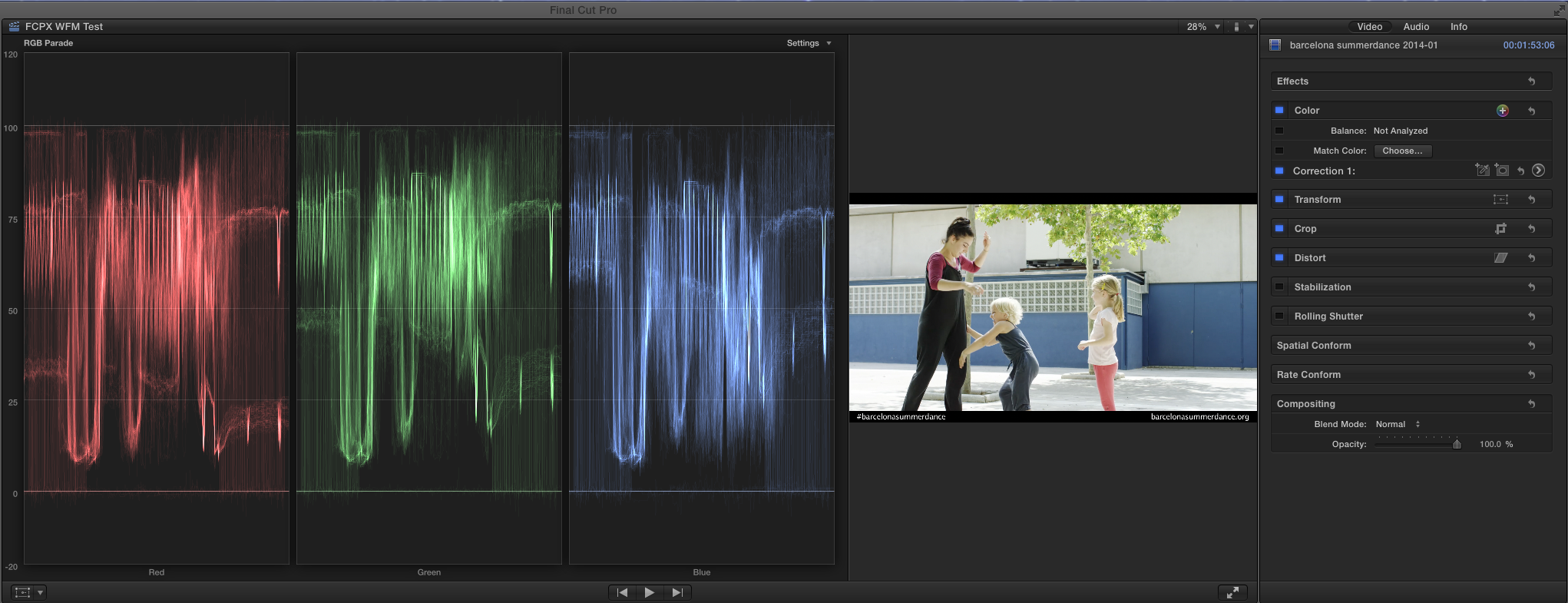1568x603 pixels.
Task: Reset Spatial Conform using its arrow icon
Action: pos(1532,346)
